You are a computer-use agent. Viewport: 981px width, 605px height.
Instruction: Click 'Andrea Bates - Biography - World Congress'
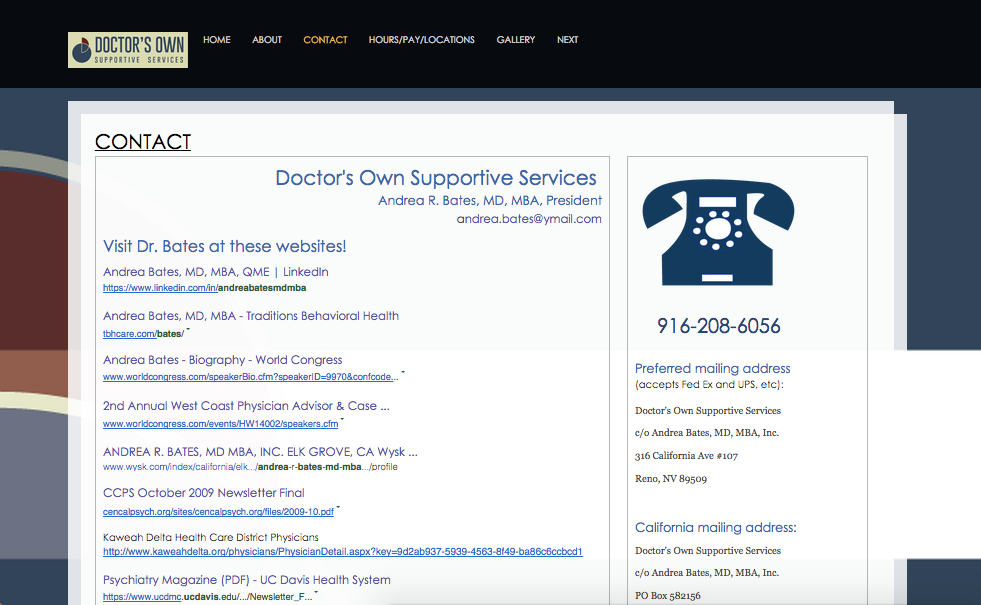[223, 360]
